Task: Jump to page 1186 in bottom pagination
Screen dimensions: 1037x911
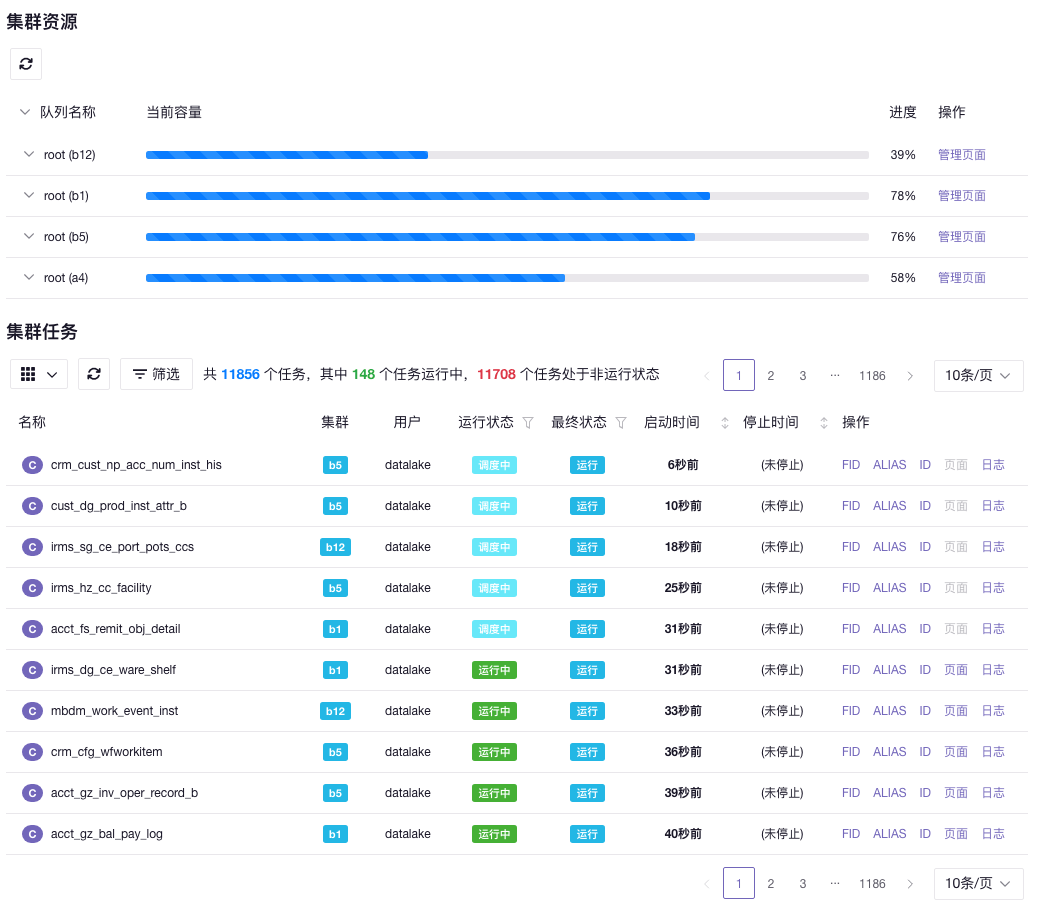Action: (872, 884)
